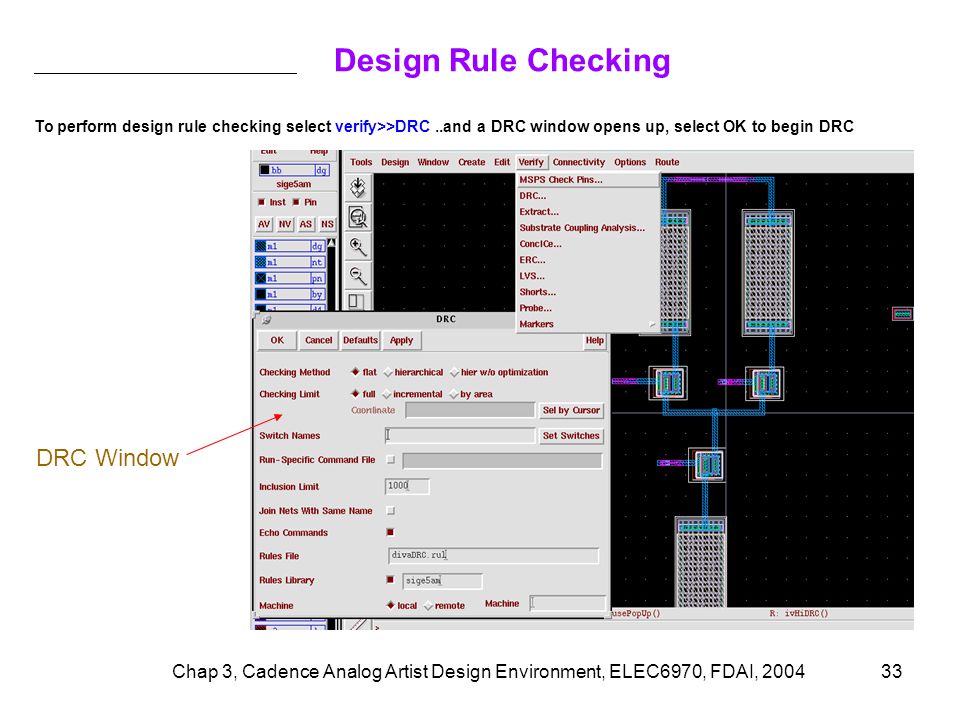Click OK in the DRC dialog
This screenshot has width=960, height=720.
pyautogui.click(x=277, y=340)
